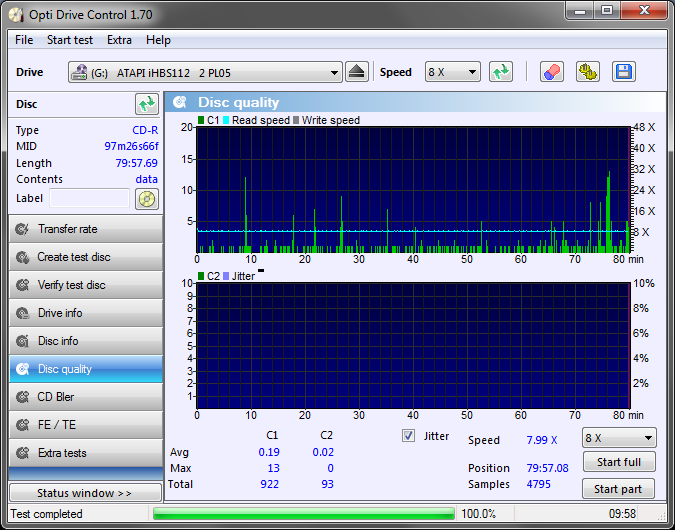Open the FE / TE section
Viewport: 675px width, 530px height.
pos(86,425)
